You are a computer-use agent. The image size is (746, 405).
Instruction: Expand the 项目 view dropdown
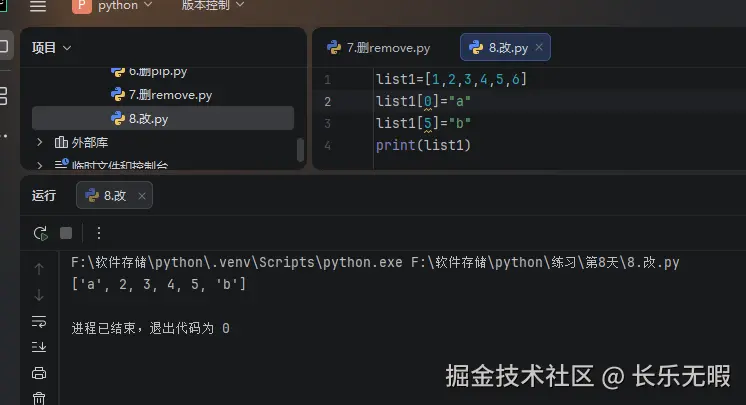point(51,48)
